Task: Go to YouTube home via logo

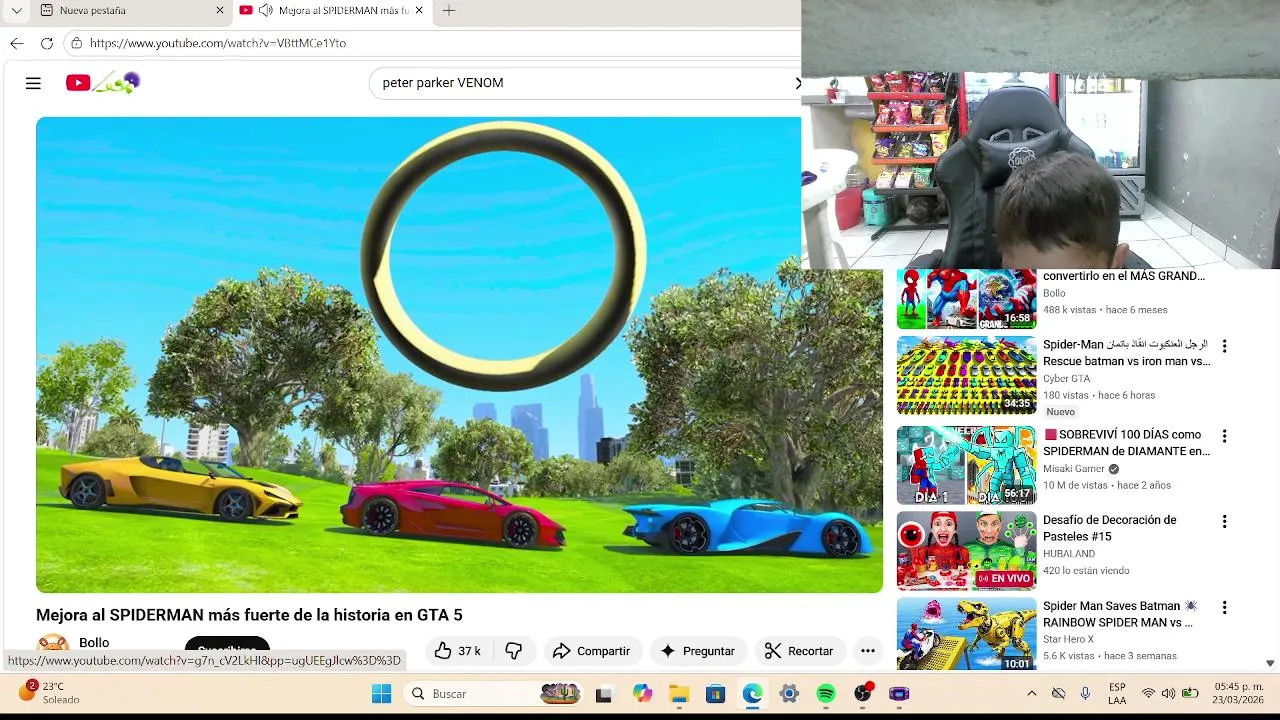Action: (x=102, y=83)
